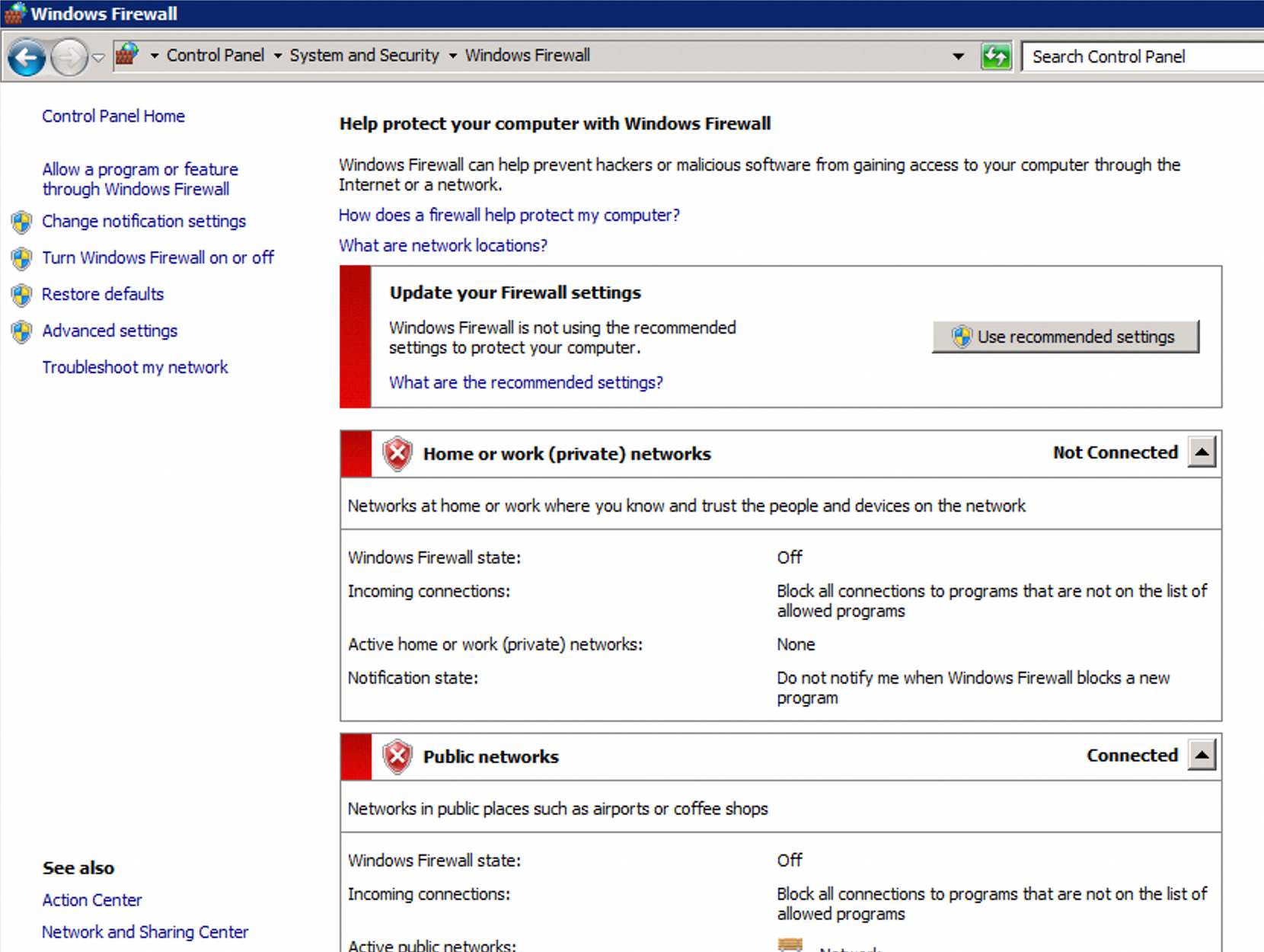Open Control Panel from the breadcrumb
Screen dimensions: 1264x952
click(x=215, y=55)
